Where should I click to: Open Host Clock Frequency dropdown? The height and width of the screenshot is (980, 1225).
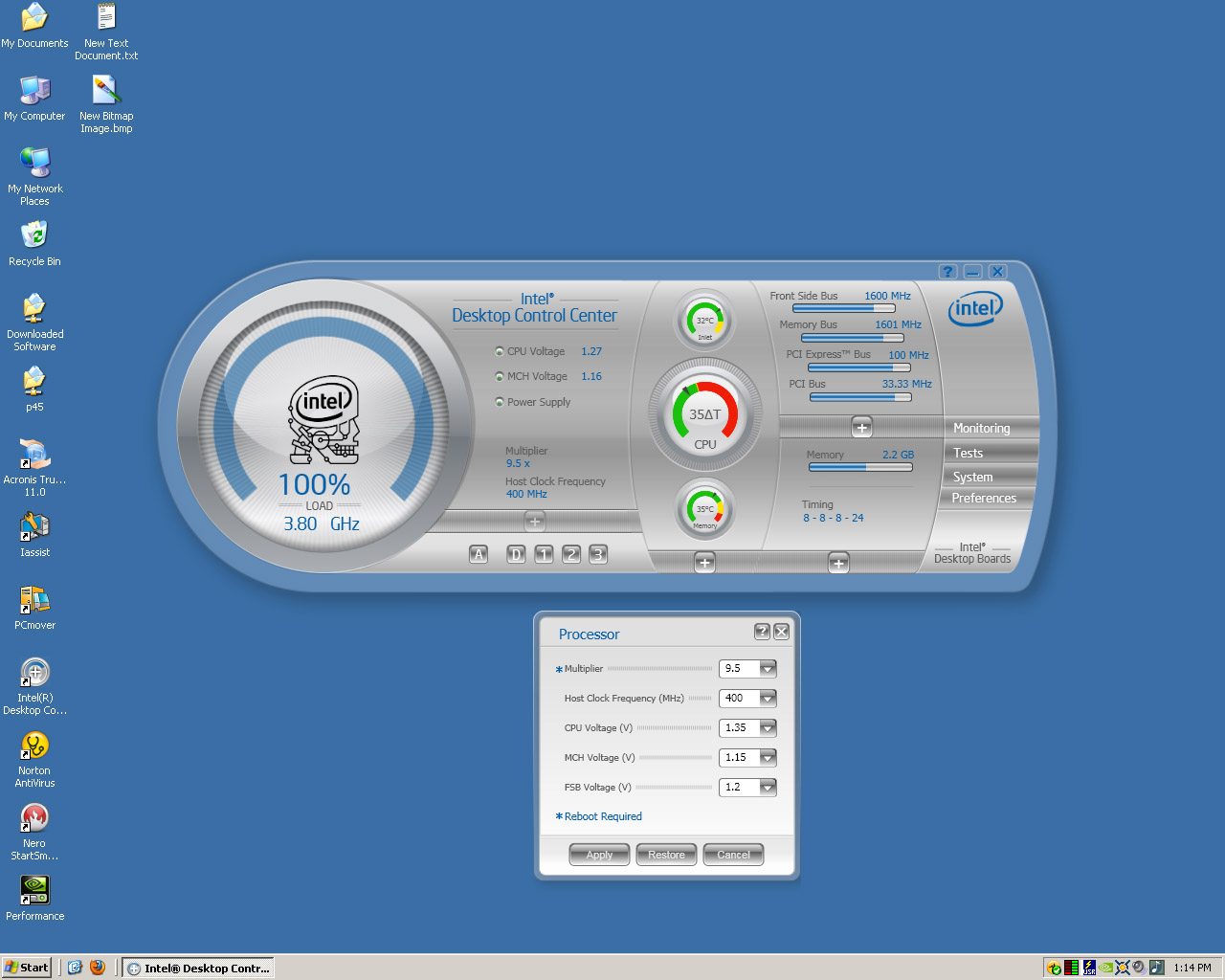[x=768, y=699]
